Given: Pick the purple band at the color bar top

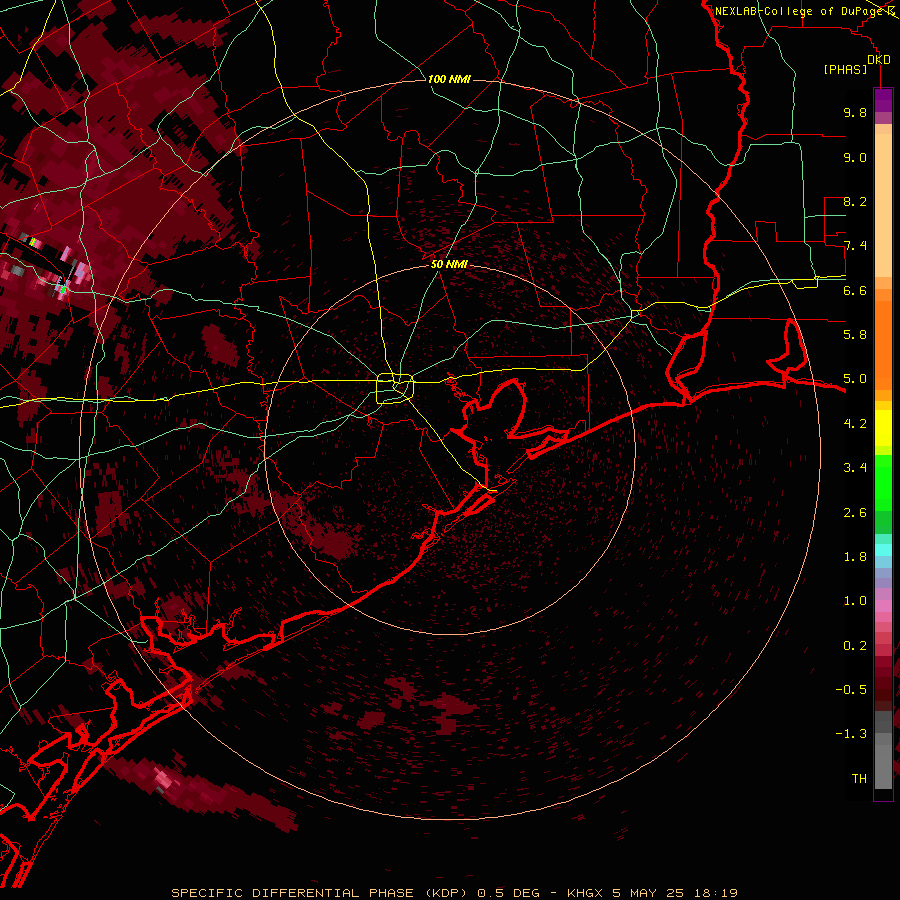Looking at the screenshot, I should pos(883,100).
